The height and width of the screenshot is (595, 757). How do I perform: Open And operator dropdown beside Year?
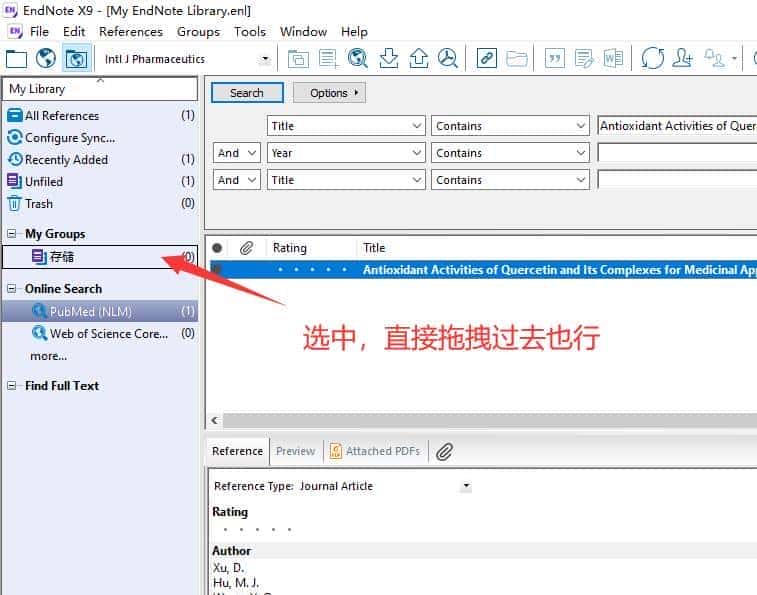pos(237,153)
